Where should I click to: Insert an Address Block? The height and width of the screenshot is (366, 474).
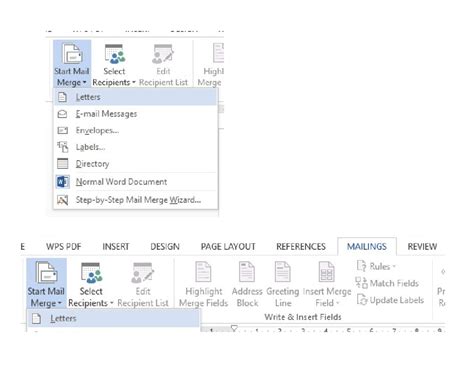point(247,284)
